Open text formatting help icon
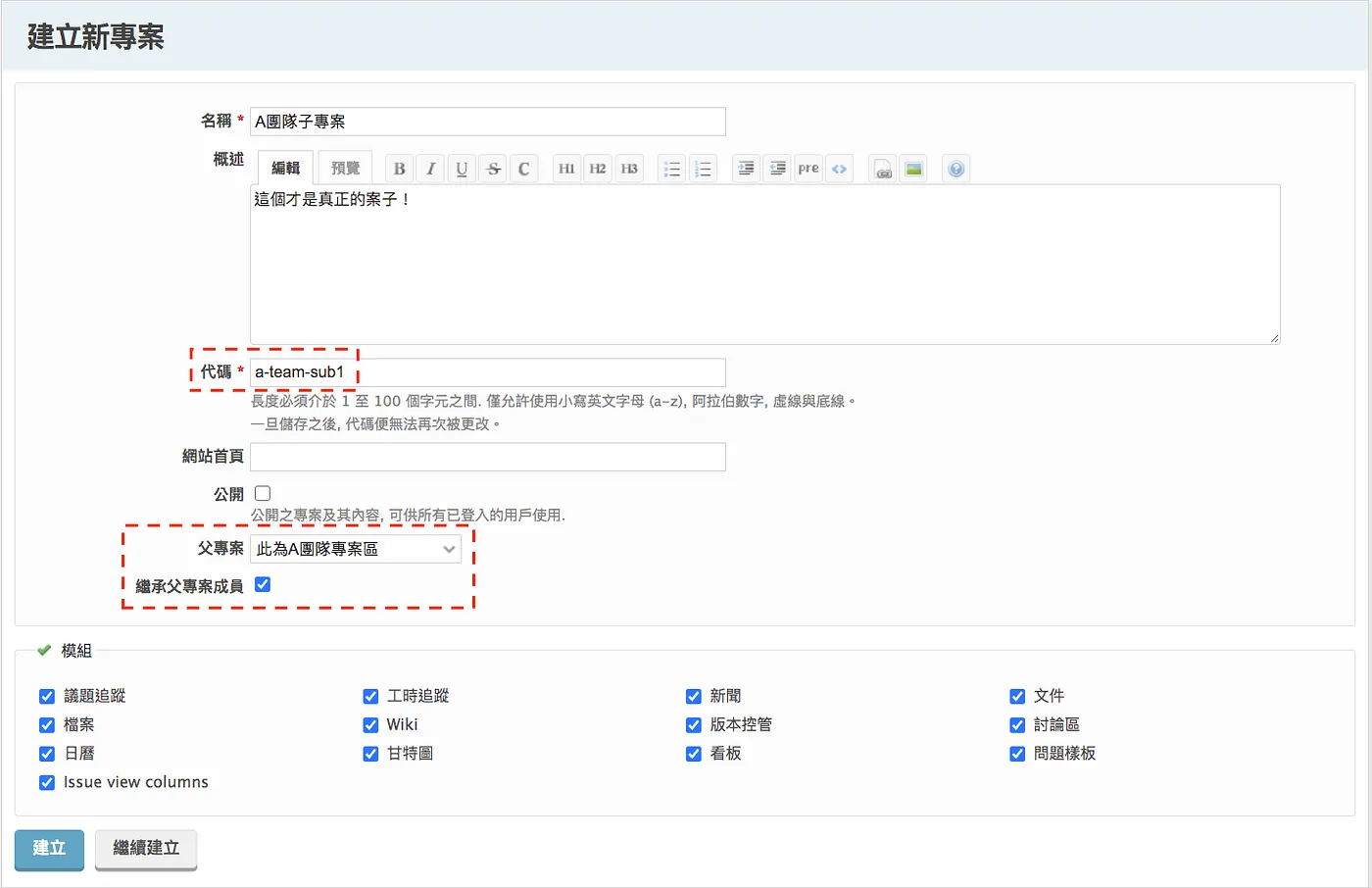Screen dimensions: 1372x888 click(956, 169)
